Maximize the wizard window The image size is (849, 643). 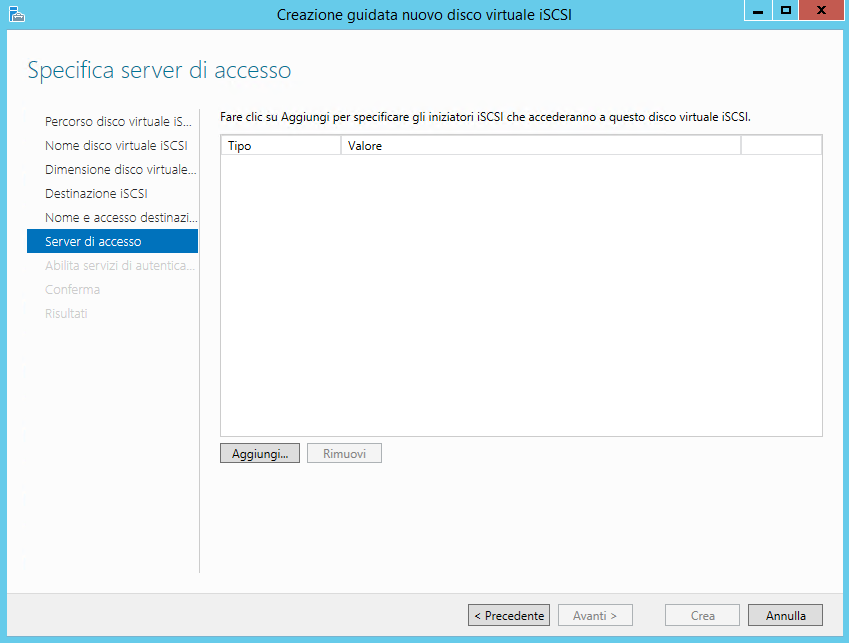pyautogui.click(x=786, y=10)
